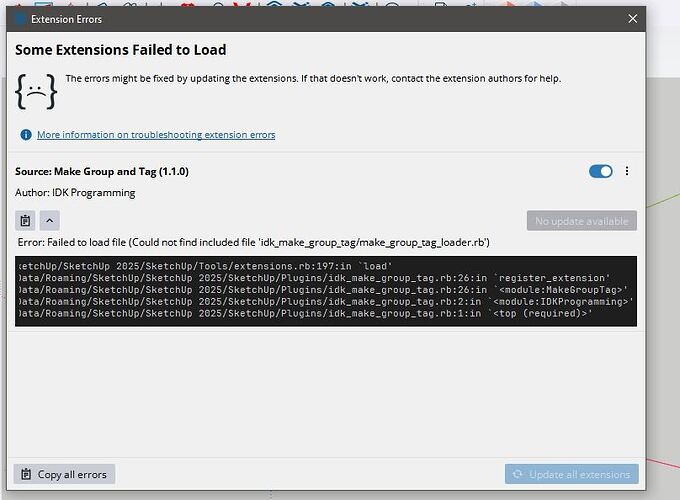The width and height of the screenshot is (680, 500).
Task: Click Copy all errors button
Action: point(64,474)
